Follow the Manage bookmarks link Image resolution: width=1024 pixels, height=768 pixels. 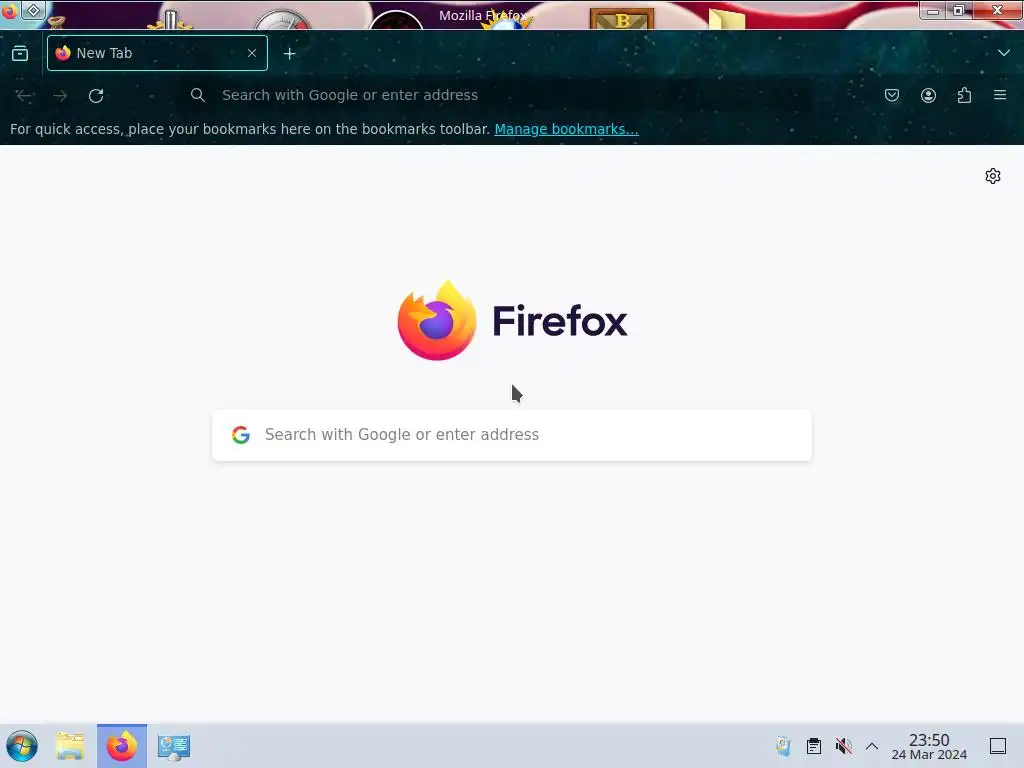click(566, 129)
